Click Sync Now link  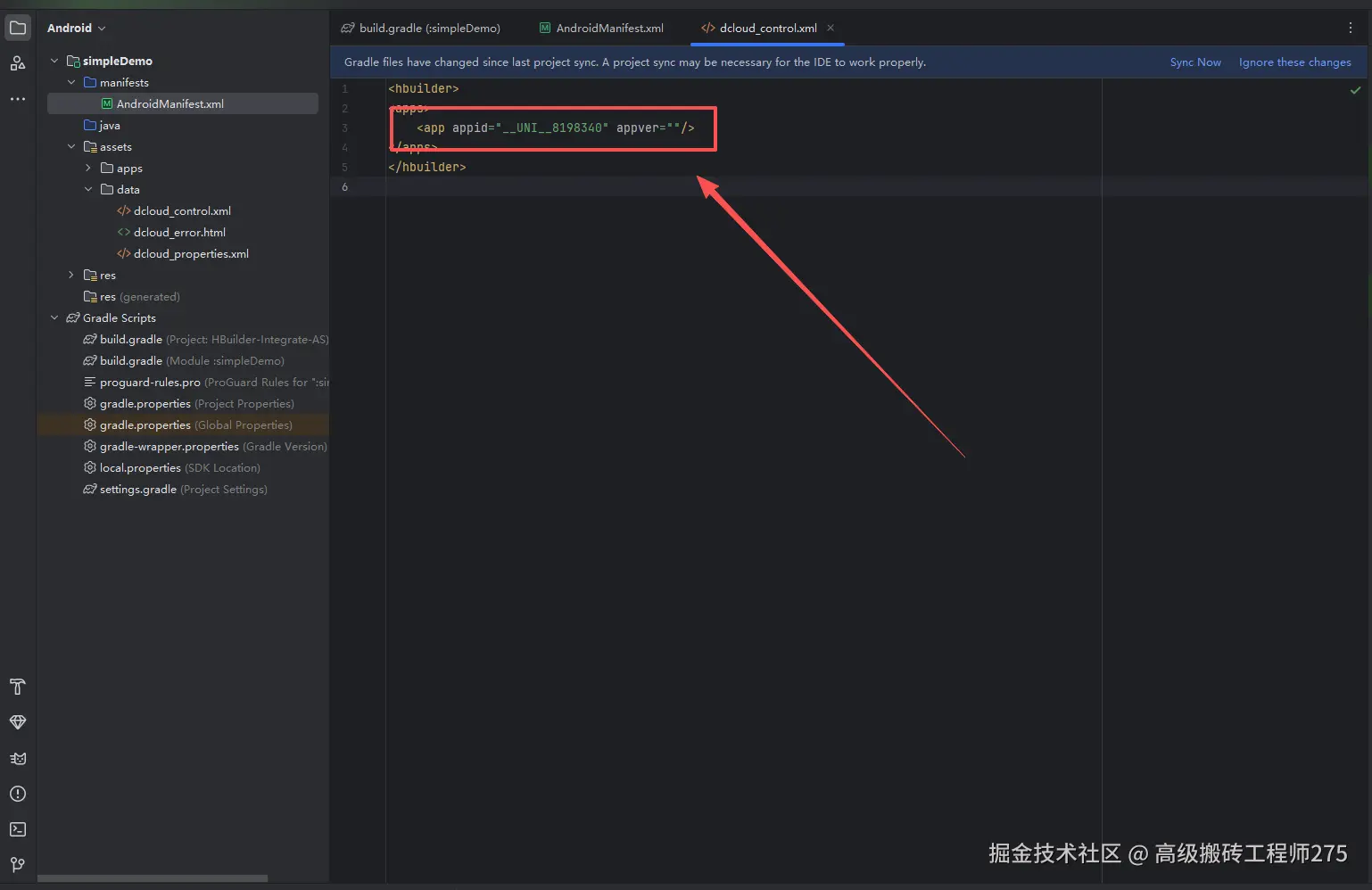click(x=1195, y=62)
